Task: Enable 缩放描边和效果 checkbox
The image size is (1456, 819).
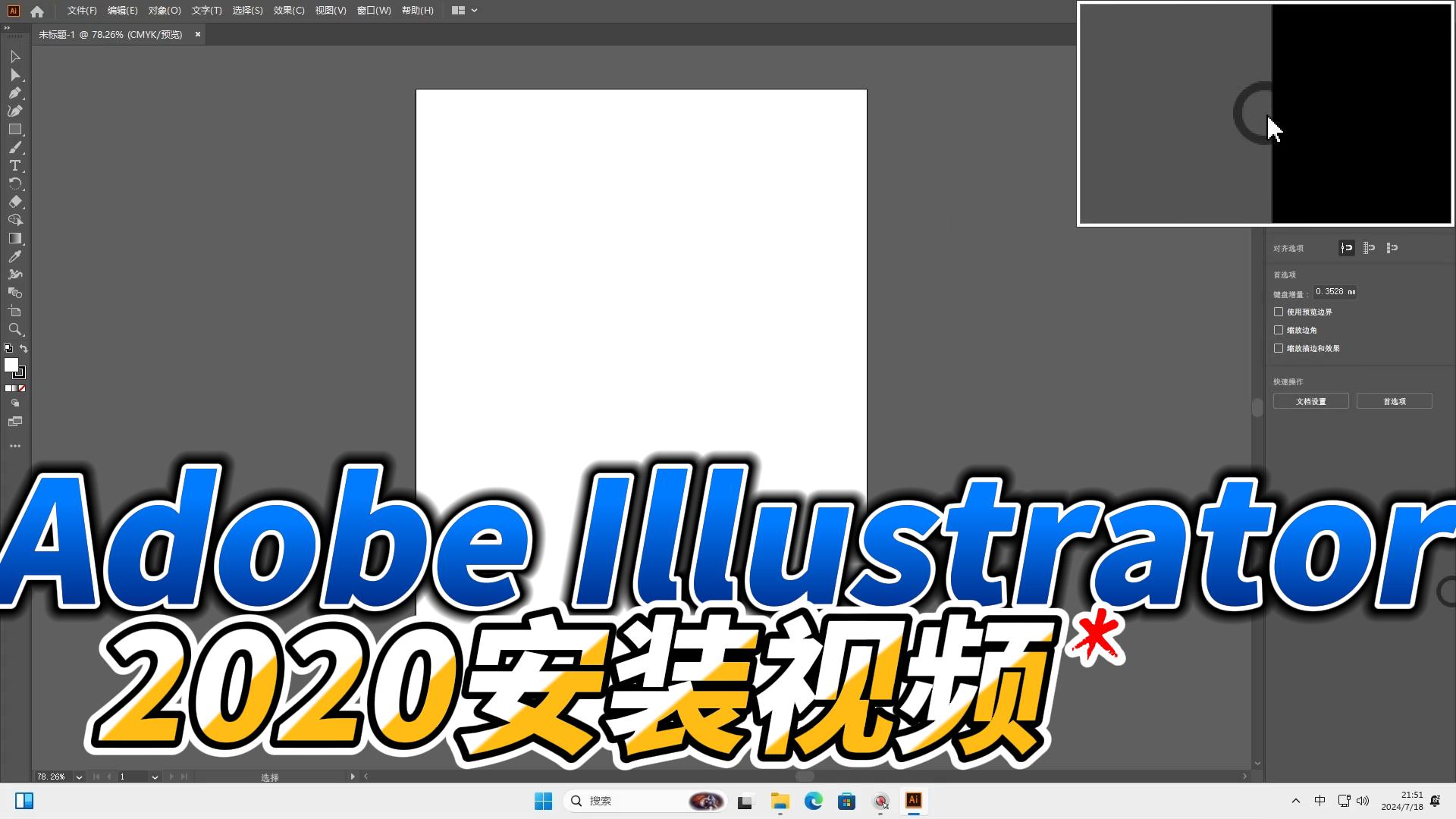Action: [x=1279, y=348]
